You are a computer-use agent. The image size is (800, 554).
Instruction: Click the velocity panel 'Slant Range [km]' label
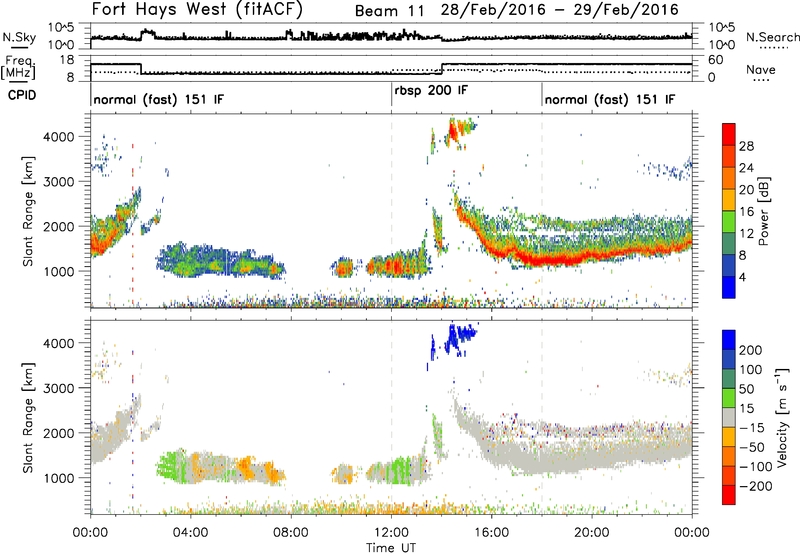pos(28,418)
